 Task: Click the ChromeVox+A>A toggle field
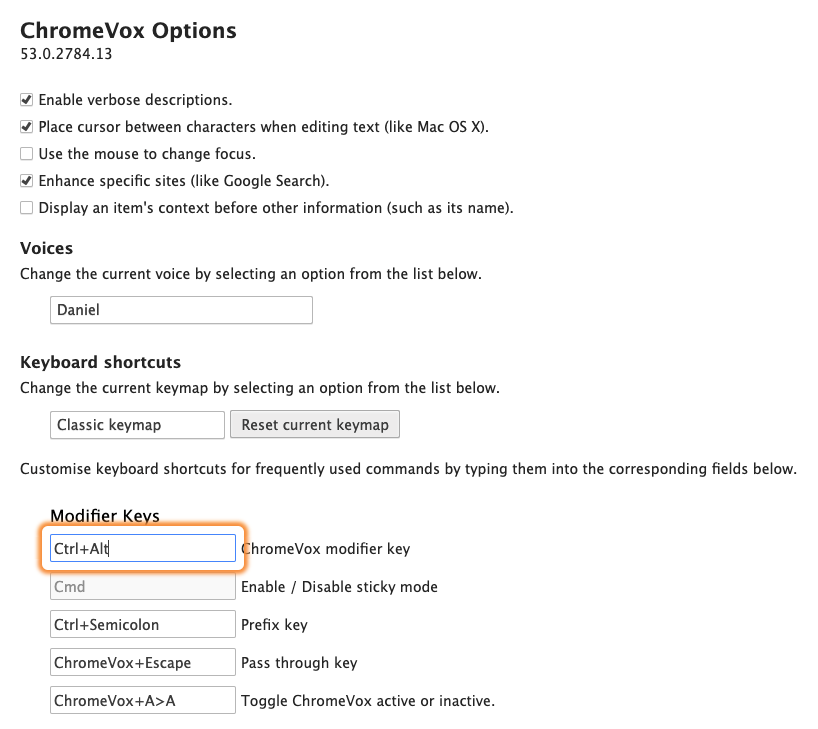pyautogui.click(x=142, y=700)
